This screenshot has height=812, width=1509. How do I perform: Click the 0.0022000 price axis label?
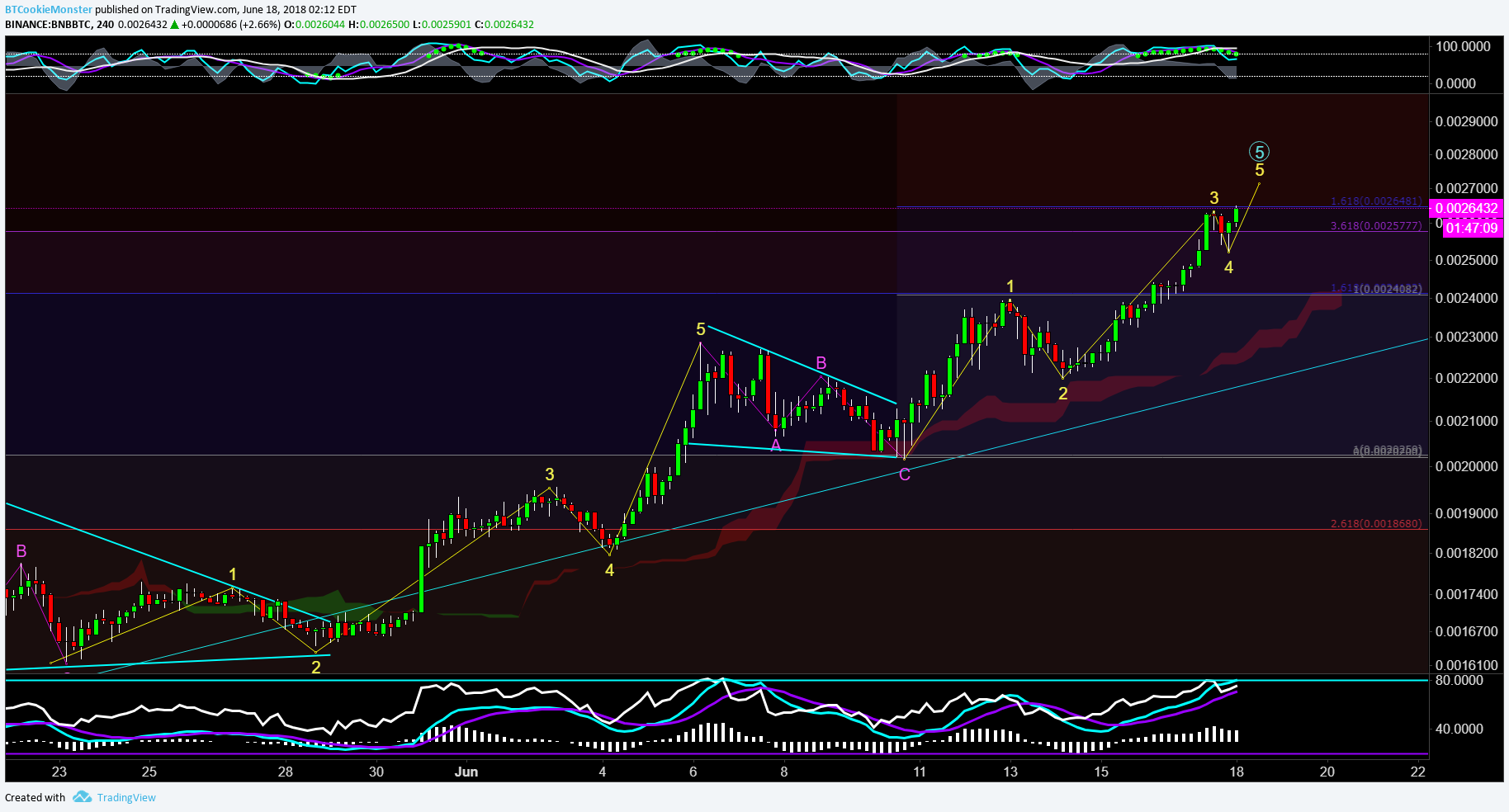pyautogui.click(x=1466, y=378)
